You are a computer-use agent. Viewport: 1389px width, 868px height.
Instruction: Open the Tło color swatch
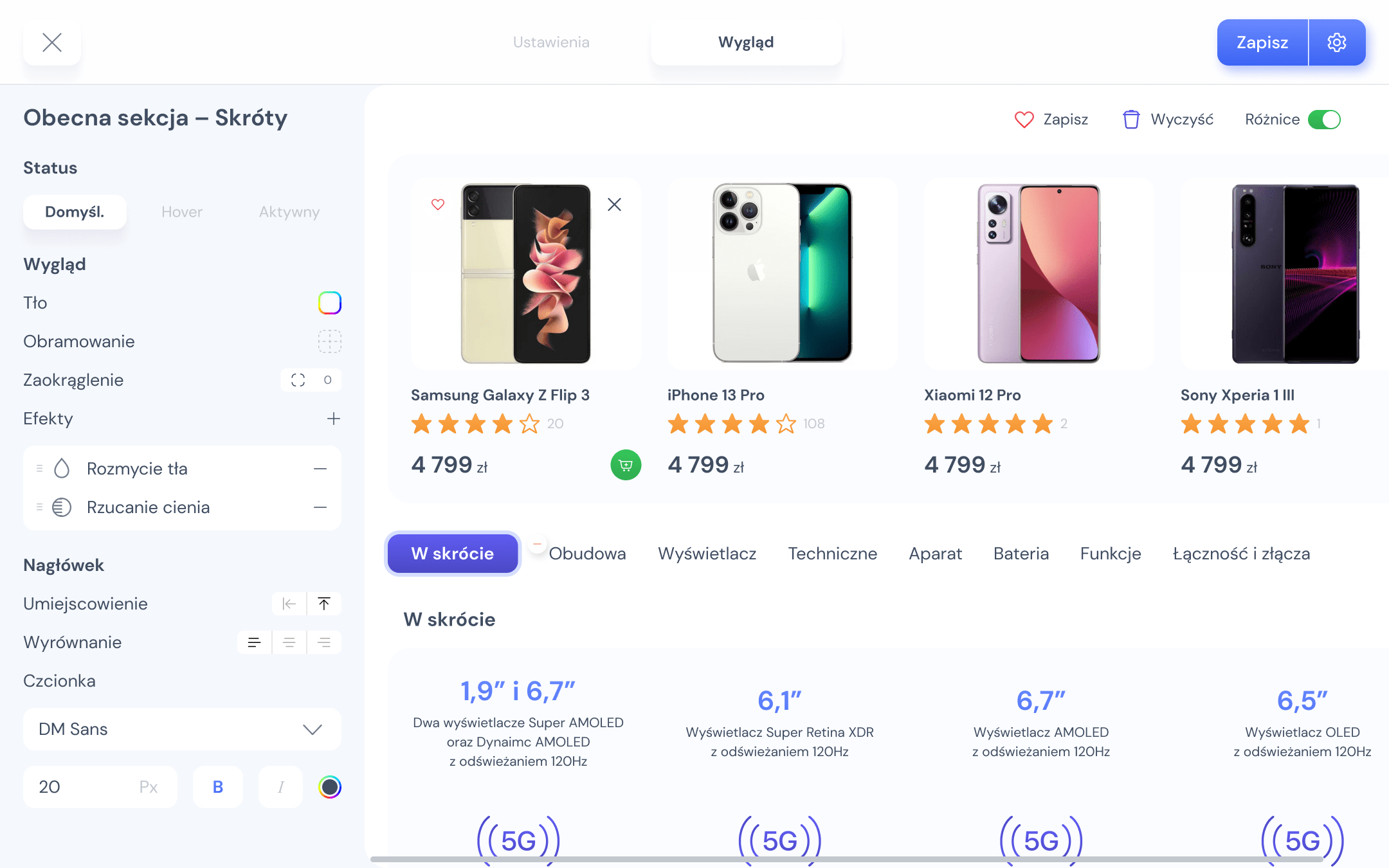330,303
